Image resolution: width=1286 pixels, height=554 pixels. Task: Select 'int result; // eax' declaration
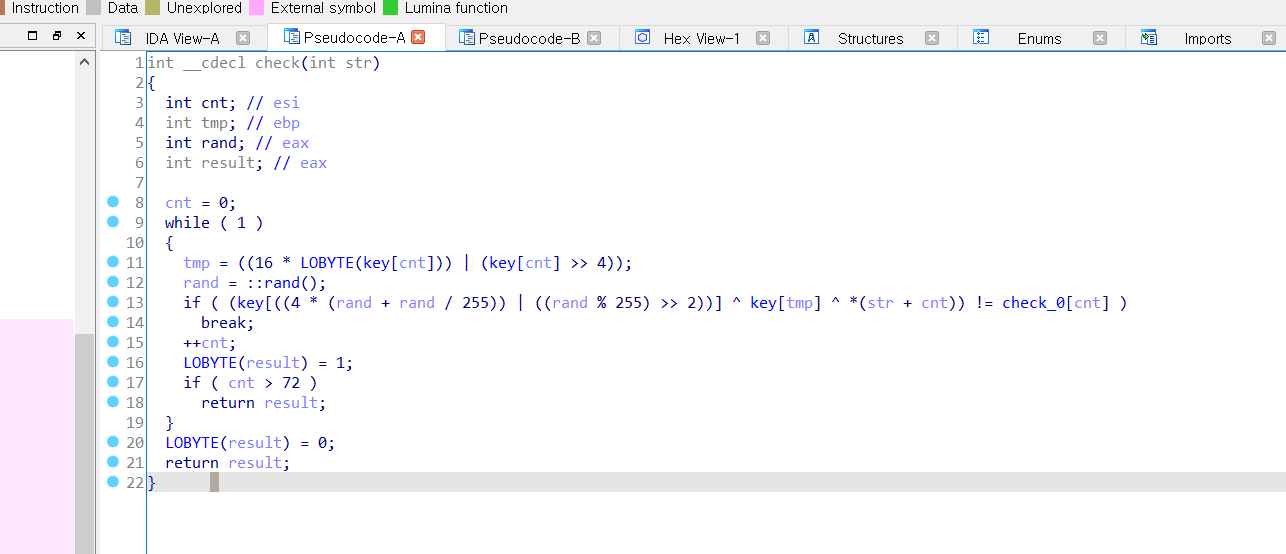(246, 163)
